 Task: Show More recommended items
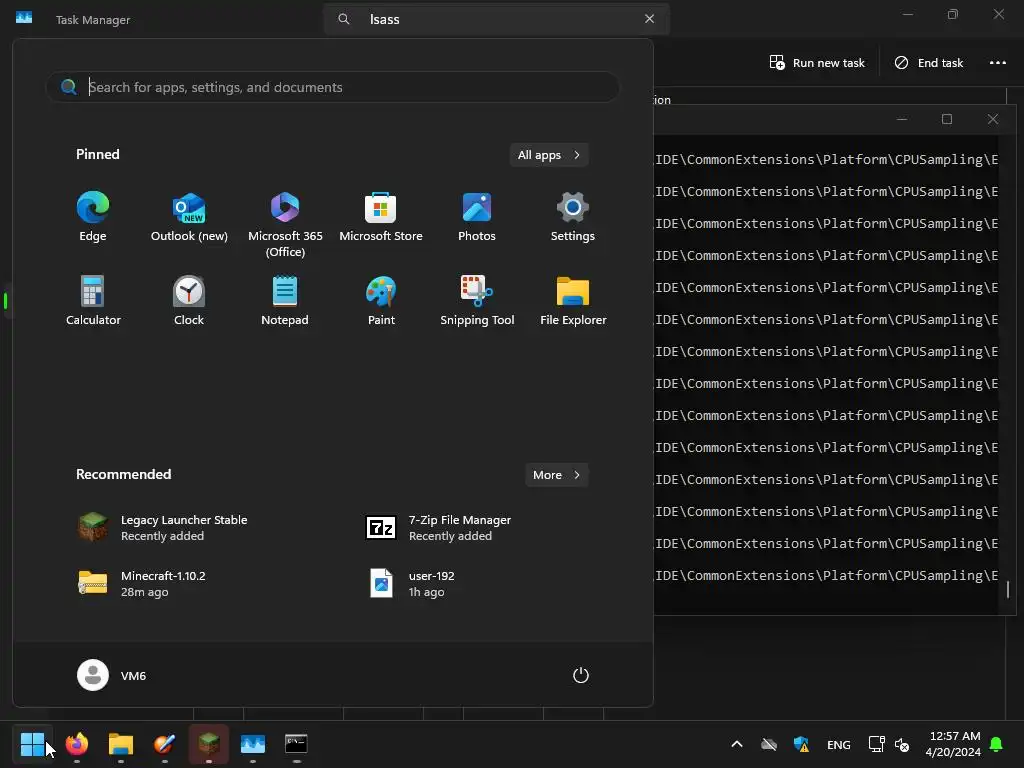[556, 475]
